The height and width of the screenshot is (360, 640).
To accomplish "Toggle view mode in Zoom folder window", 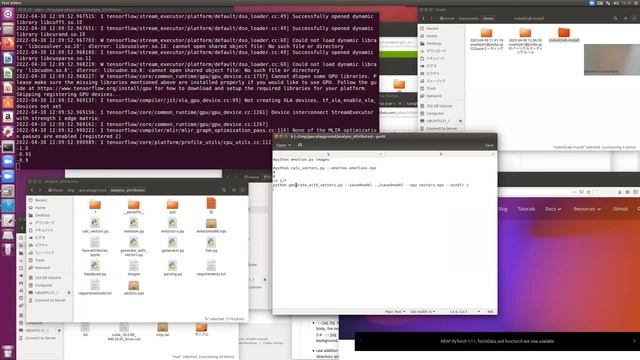I will pos(625,18).
